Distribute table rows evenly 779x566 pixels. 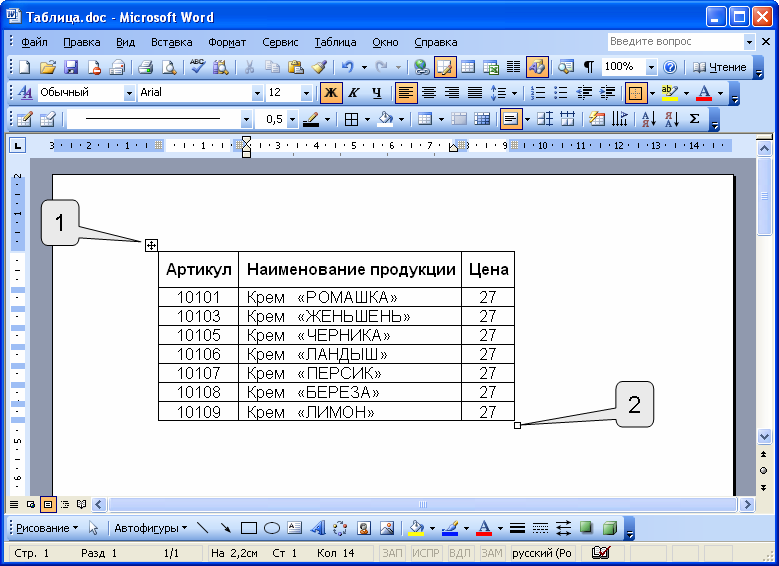tap(545, 119)
